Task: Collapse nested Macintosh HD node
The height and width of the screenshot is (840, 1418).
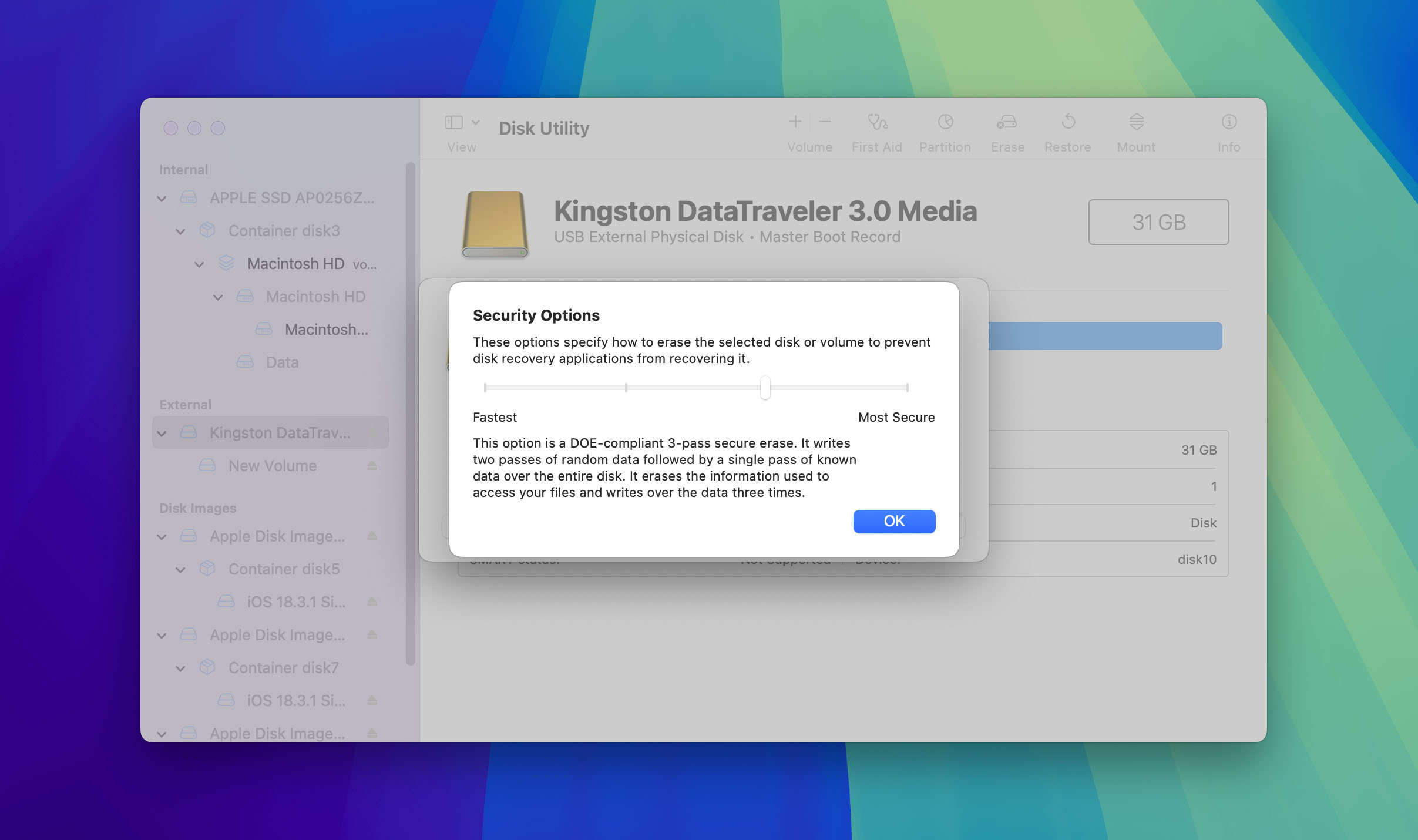Action: click(x=218, y=297)
